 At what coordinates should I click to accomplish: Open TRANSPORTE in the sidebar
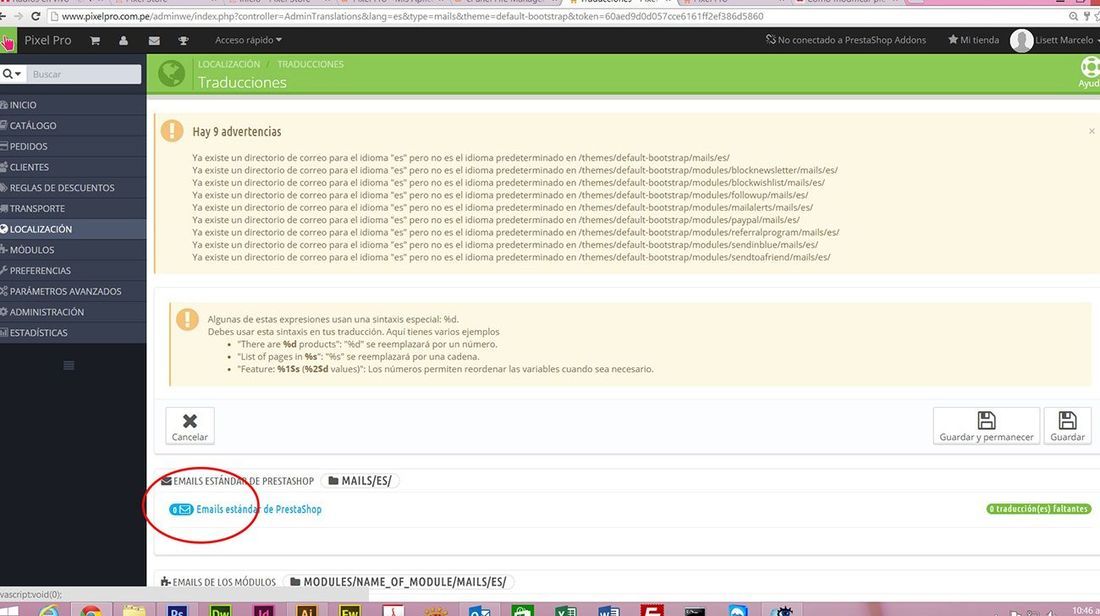coord(73,208)
